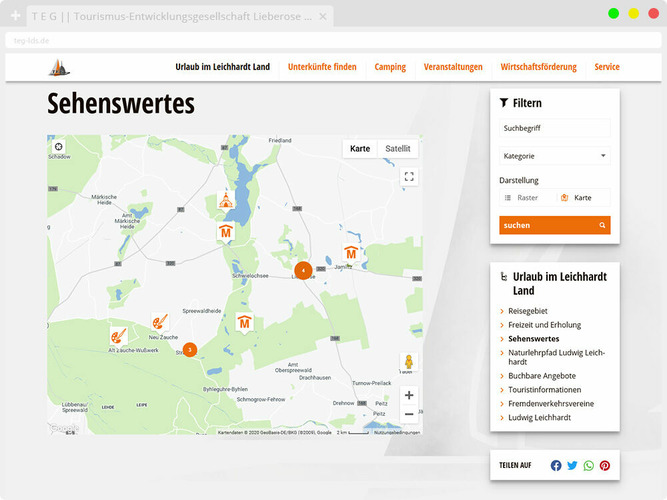Image resolution: width=667 pixels, height=500 pixels.
Task: Open Unterkünfte finden menu
Action: [x=322, y=67]
